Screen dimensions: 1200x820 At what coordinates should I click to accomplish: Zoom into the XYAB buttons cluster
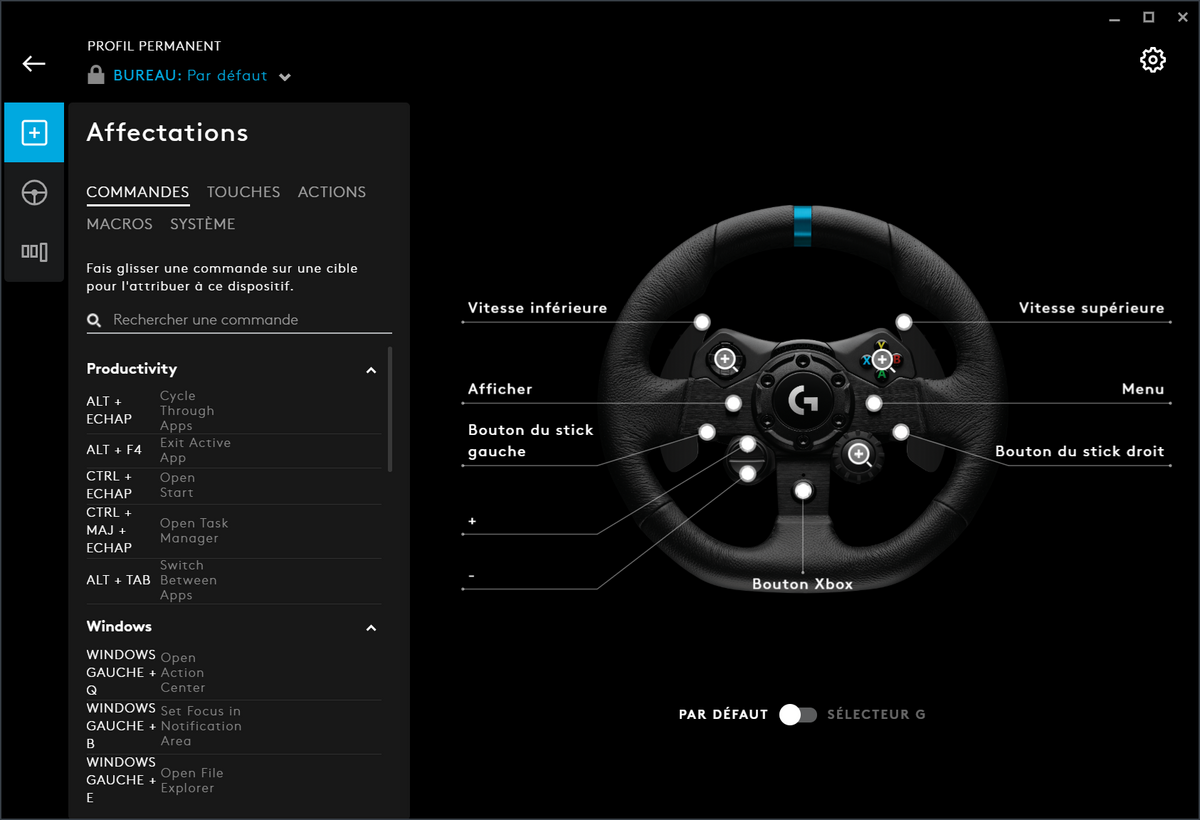[881, 359]
